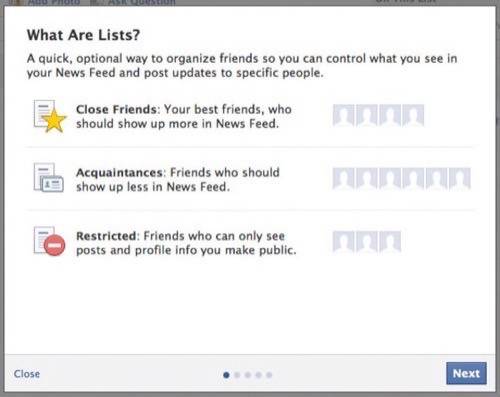The image size is (500, 397).
Task: Jump to first pagination dot
Action: coord(226,375)
